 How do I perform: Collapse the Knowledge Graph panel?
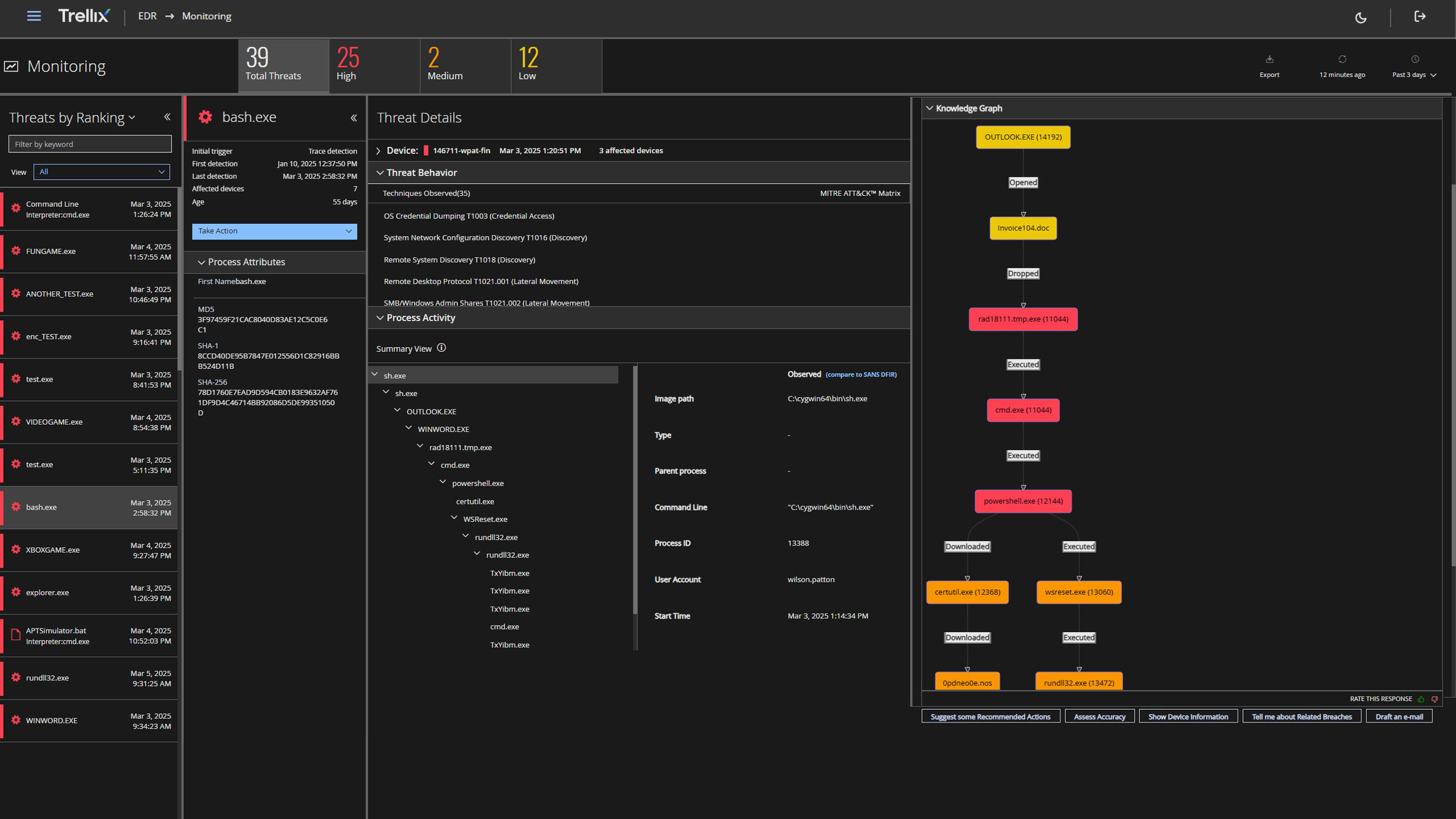point(929,108)
